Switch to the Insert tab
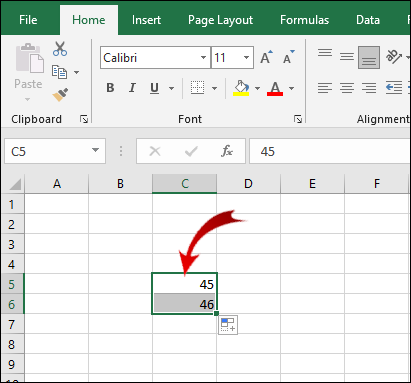411x383 pixels. [146, 20]
